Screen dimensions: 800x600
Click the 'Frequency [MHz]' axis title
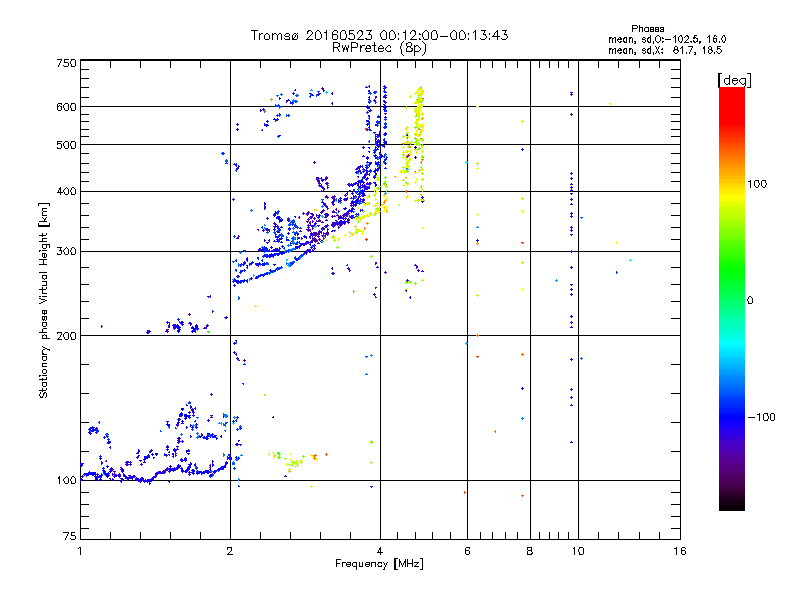379,564
